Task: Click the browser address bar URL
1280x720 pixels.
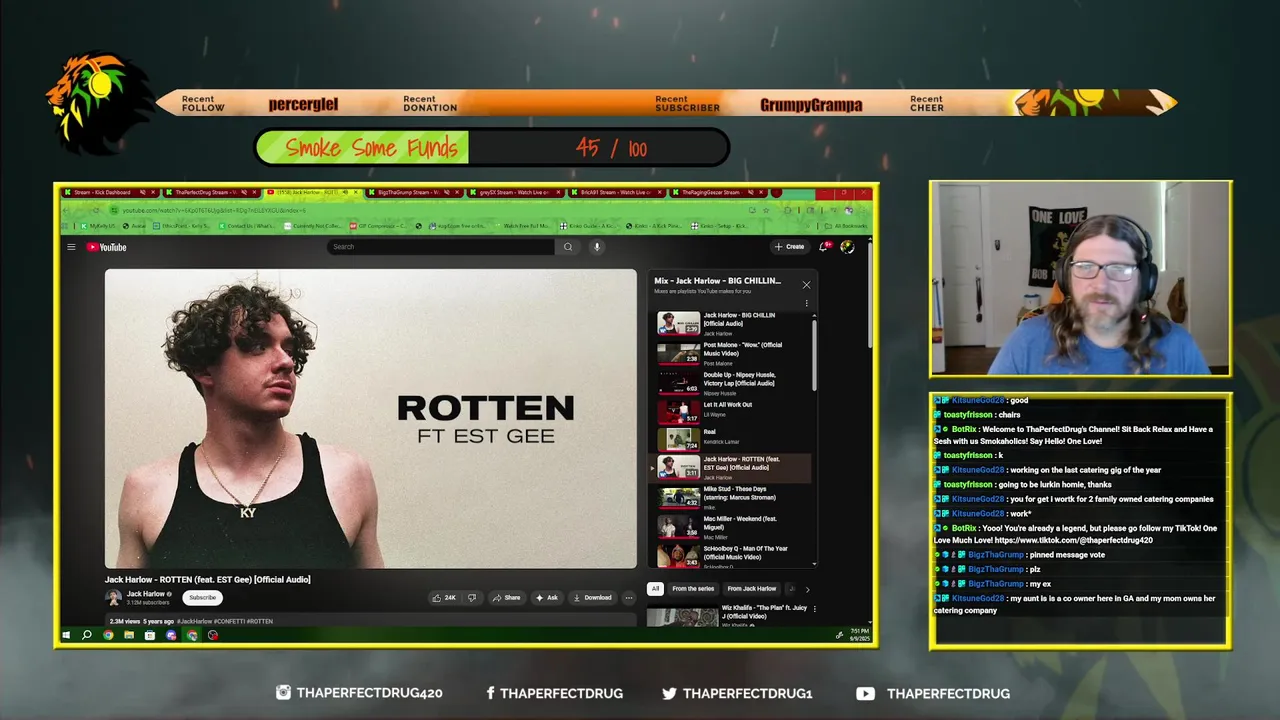Action: [x=214, y=210]
